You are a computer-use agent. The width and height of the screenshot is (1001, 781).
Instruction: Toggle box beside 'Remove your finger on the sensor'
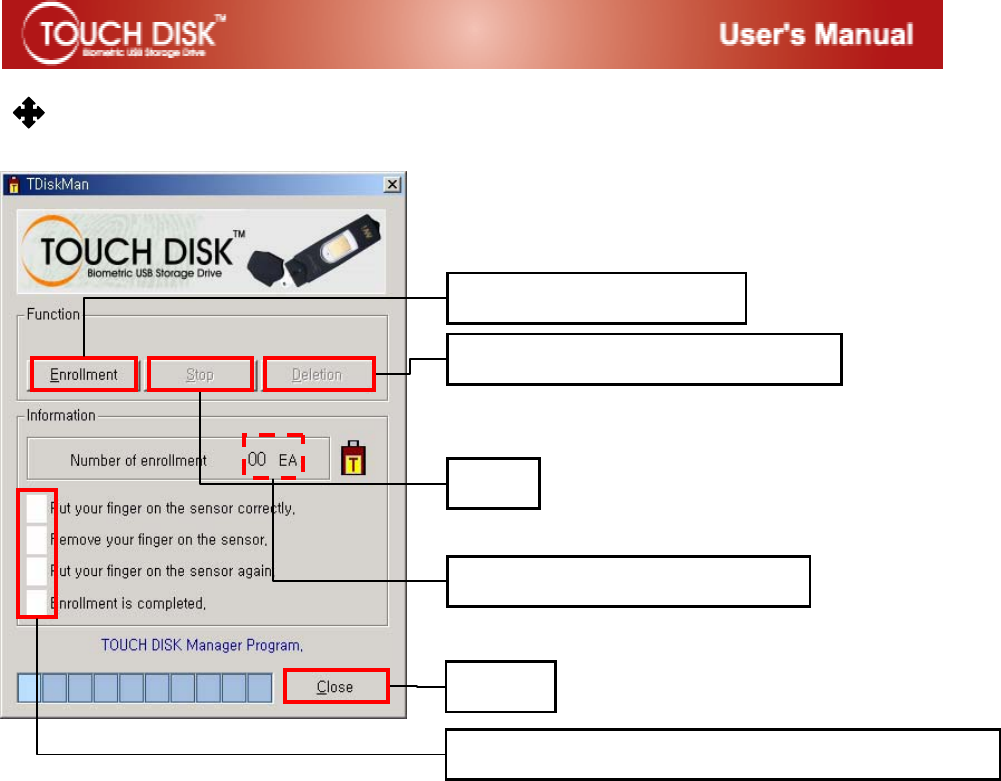pos(37,540)
